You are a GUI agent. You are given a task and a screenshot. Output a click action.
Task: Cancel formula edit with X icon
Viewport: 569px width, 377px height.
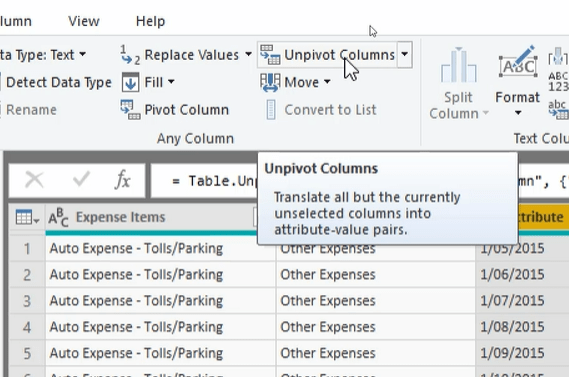coord(34,180)
